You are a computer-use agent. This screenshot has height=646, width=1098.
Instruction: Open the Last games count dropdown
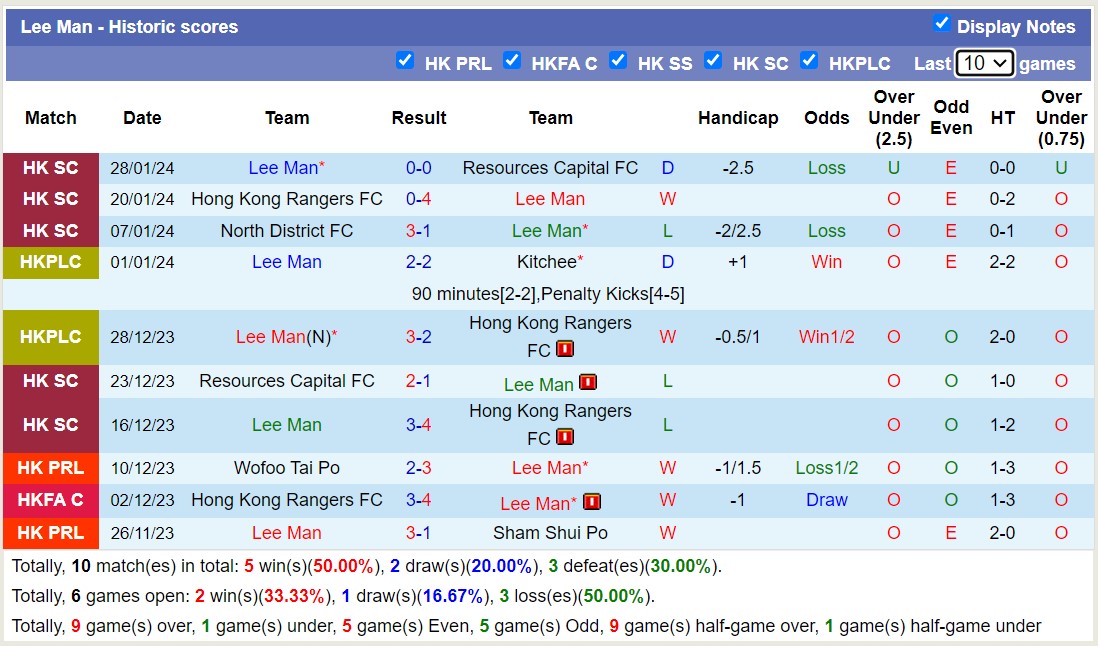click(x=985, y=62)
